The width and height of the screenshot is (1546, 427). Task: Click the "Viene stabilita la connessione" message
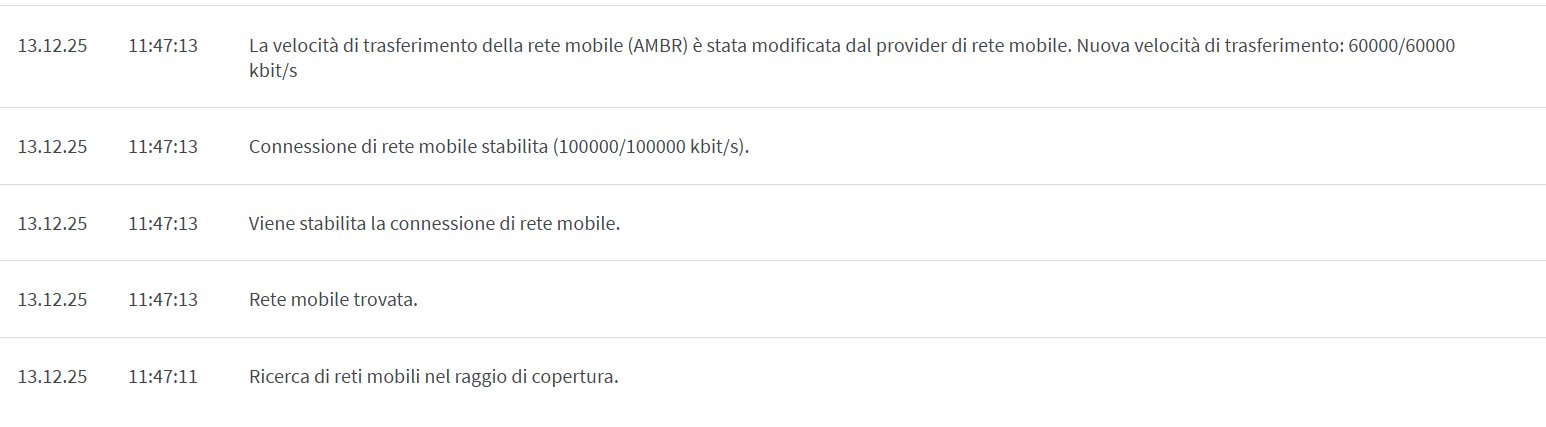434,223
